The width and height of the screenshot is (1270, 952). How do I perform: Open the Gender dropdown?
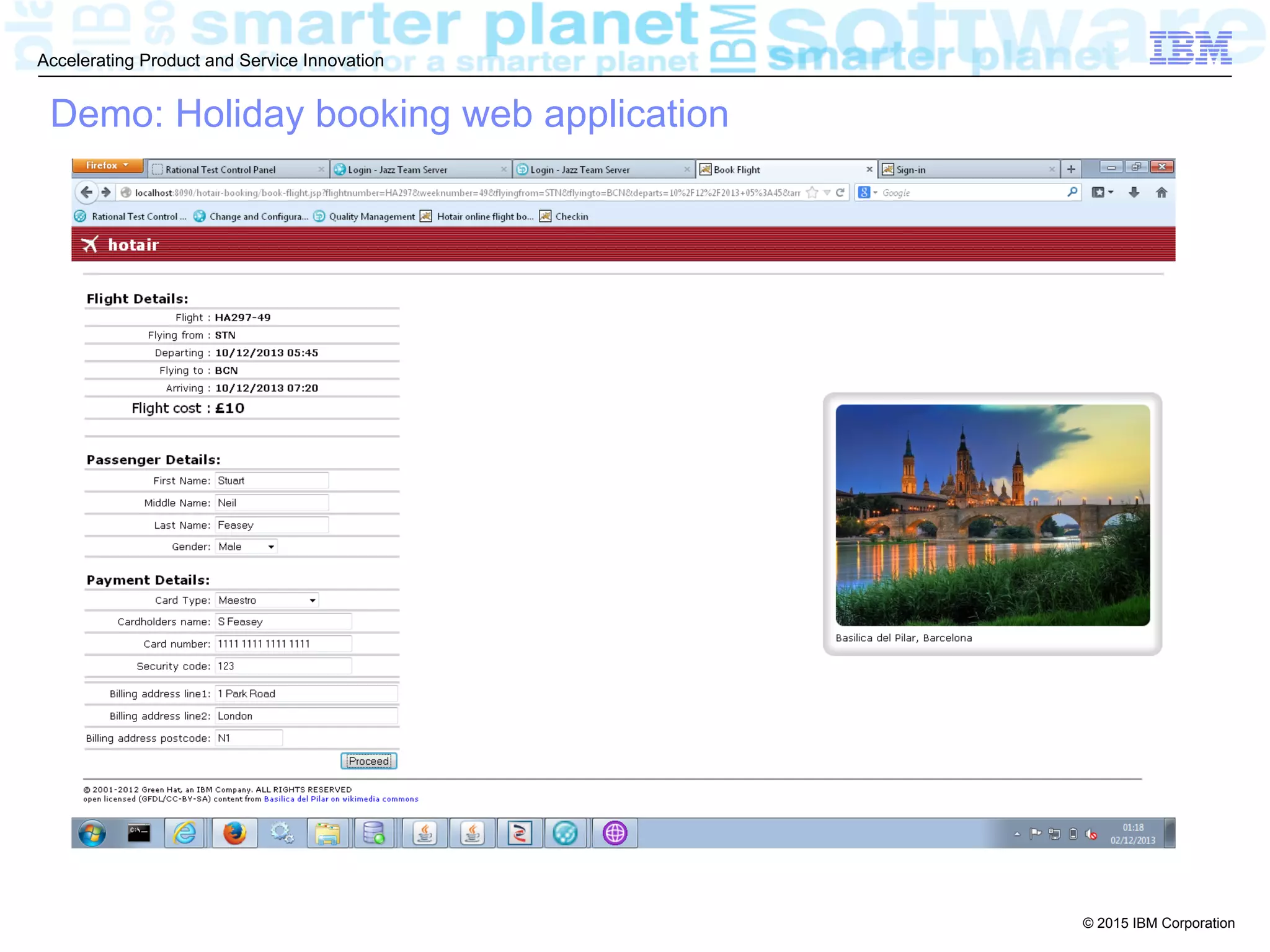[246, 547]
